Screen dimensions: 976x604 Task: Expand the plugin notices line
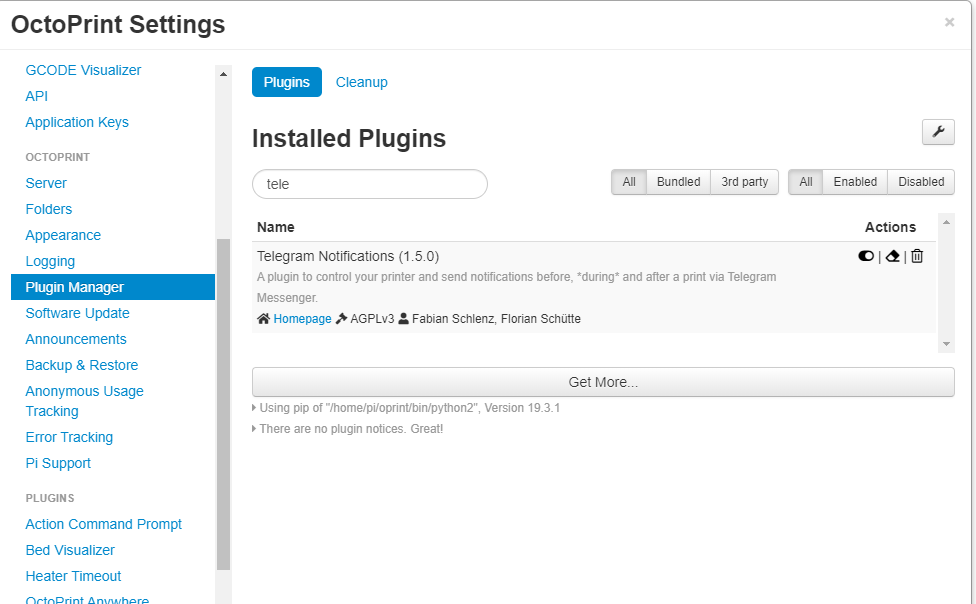[348, 429]
